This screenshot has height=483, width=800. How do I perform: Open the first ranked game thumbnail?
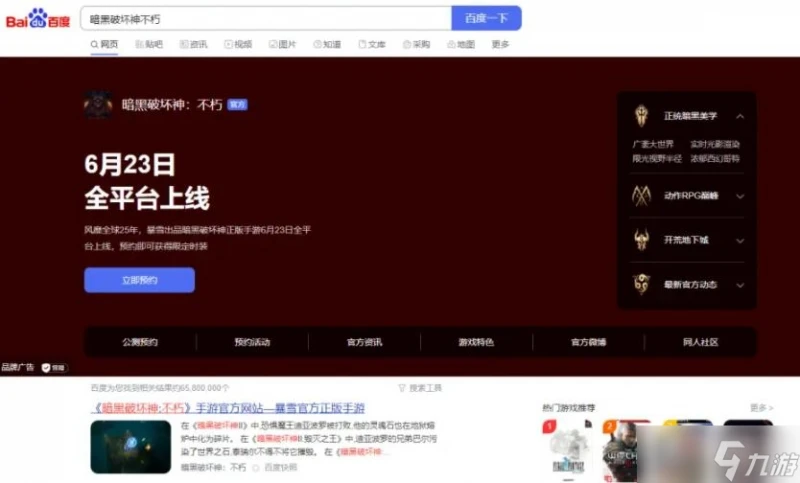click(x=568, y=449)
